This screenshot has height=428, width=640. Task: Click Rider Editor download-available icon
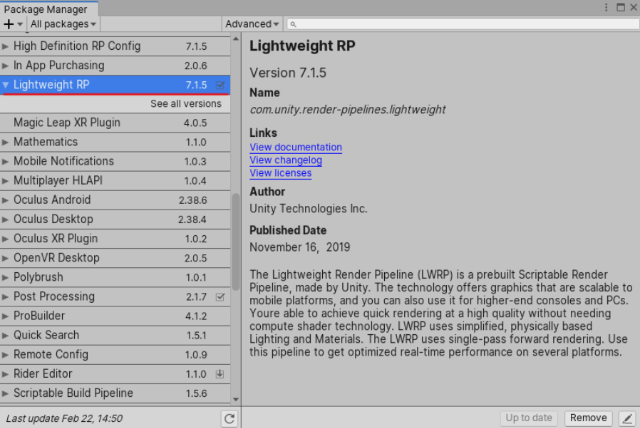pos(220,374)
